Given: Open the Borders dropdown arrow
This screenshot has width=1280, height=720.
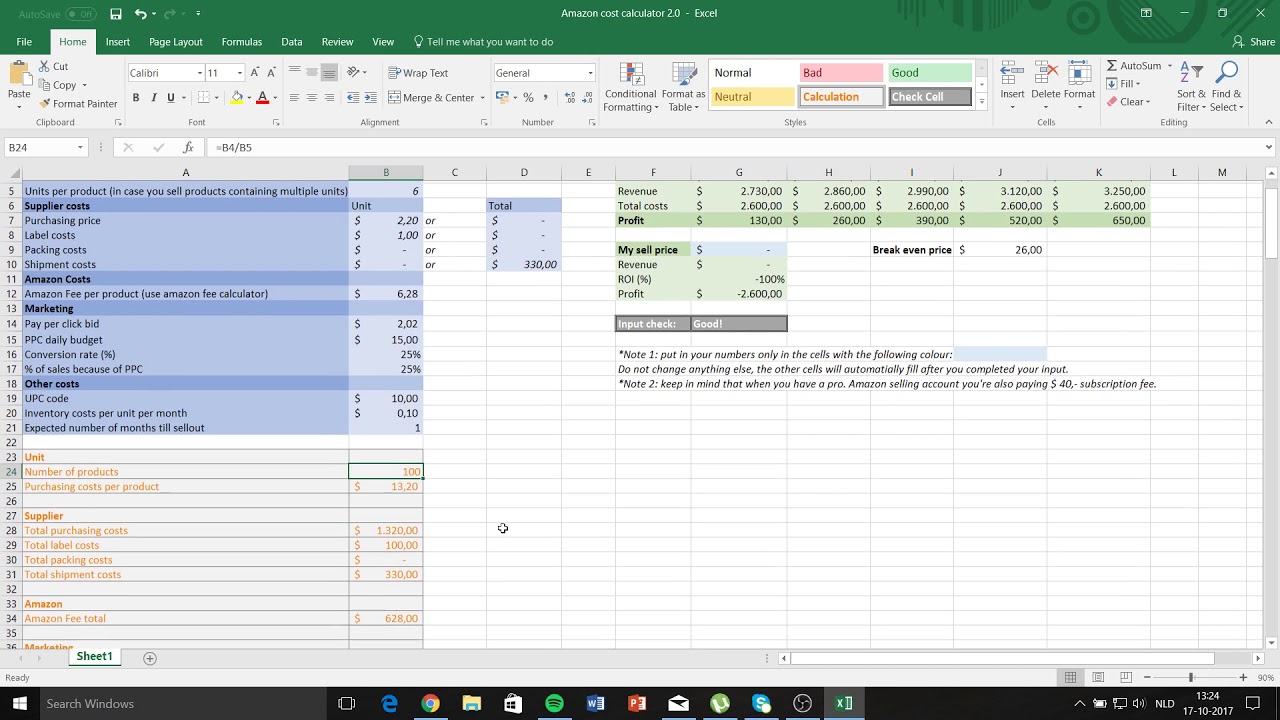Looking at the screenshot, I should pos(217,98).
